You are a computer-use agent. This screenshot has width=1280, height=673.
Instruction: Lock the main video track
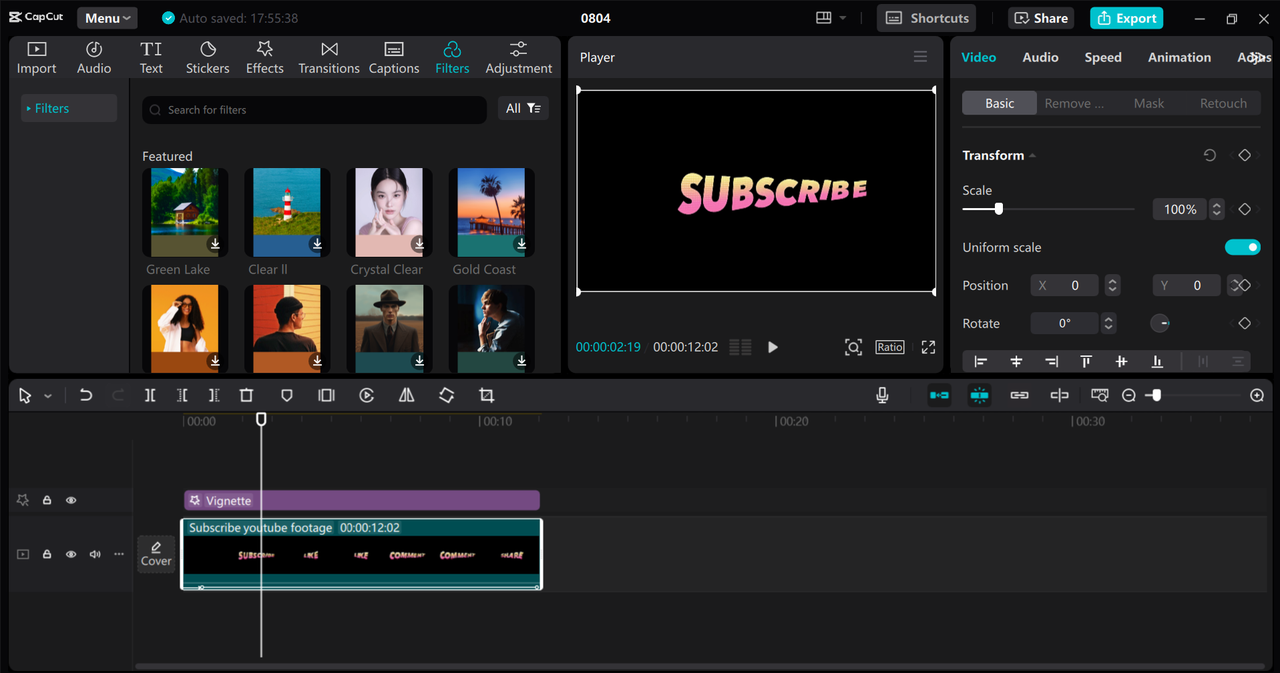(x=47, y=554)
